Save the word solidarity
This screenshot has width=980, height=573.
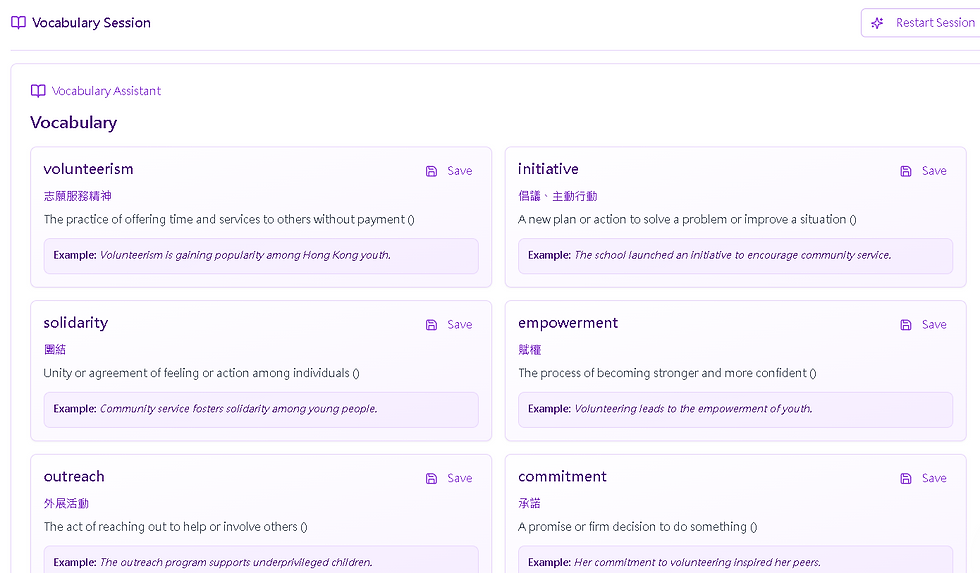pos(449,324)
